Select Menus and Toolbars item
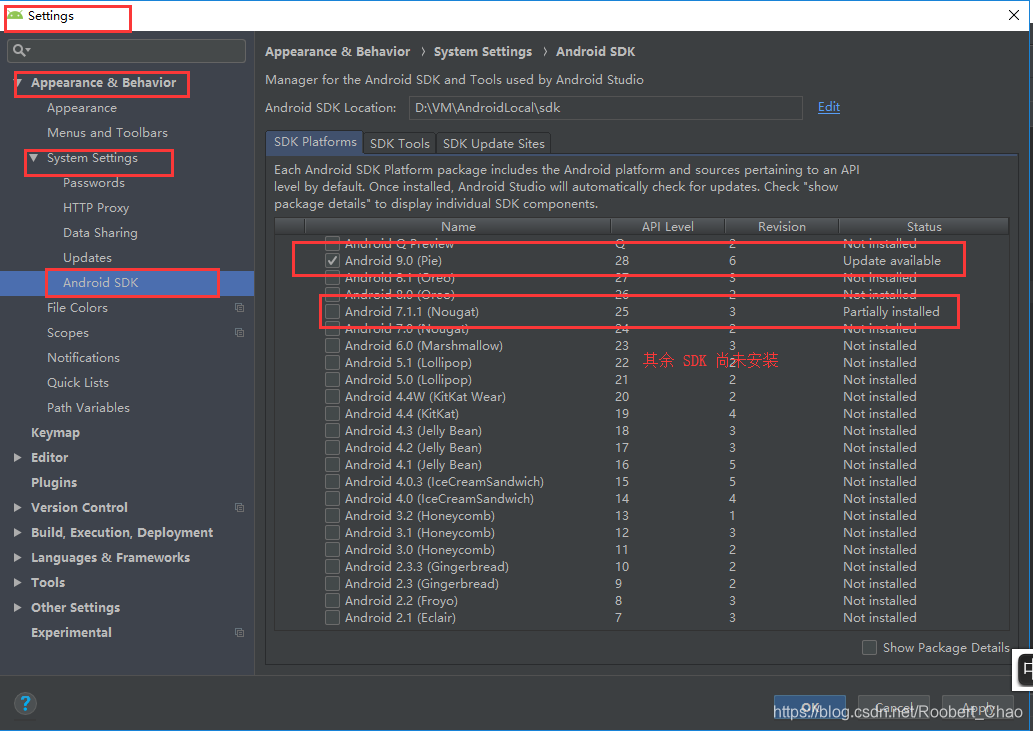Viewport: 1033px width, 731px height. click(x=107, y=133)
